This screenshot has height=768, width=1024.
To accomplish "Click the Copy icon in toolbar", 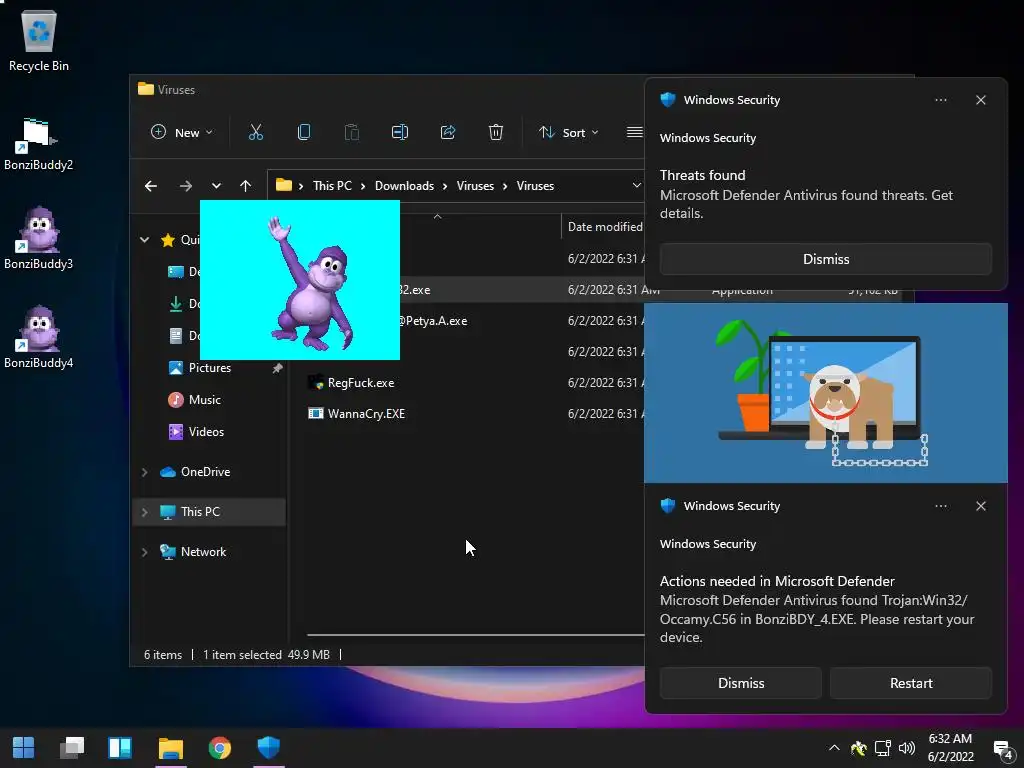I will pyautogui.click(x=304, y=133).
